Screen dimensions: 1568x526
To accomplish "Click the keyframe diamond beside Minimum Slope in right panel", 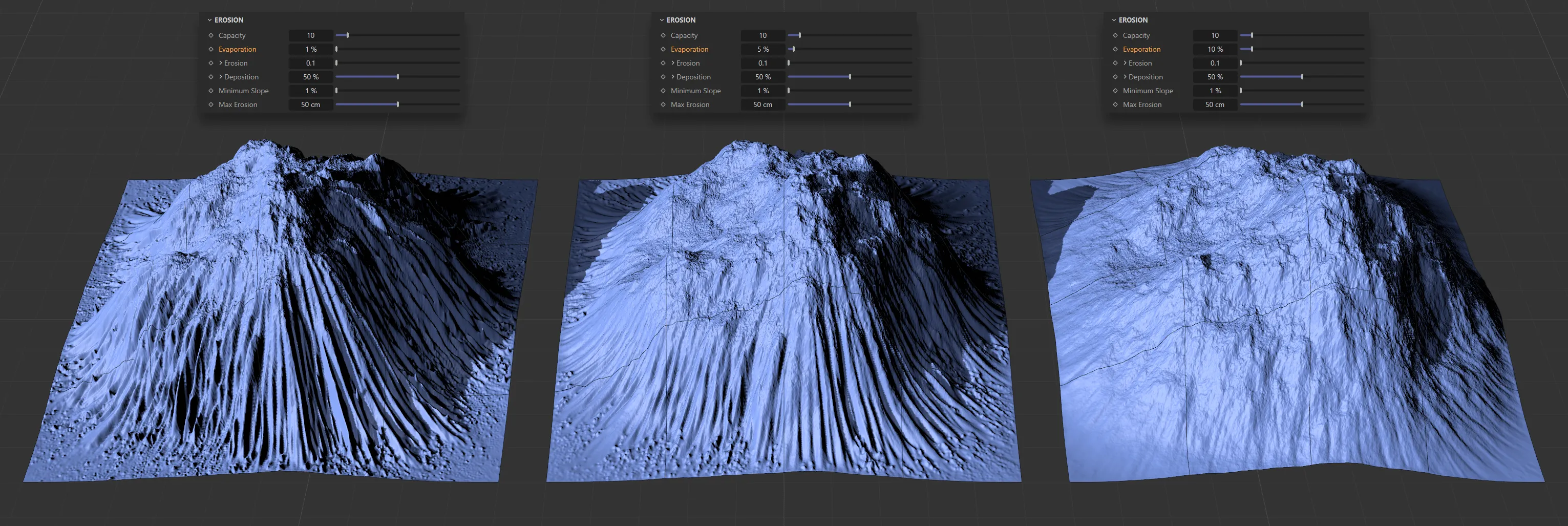I will (x=1114, y=90).
